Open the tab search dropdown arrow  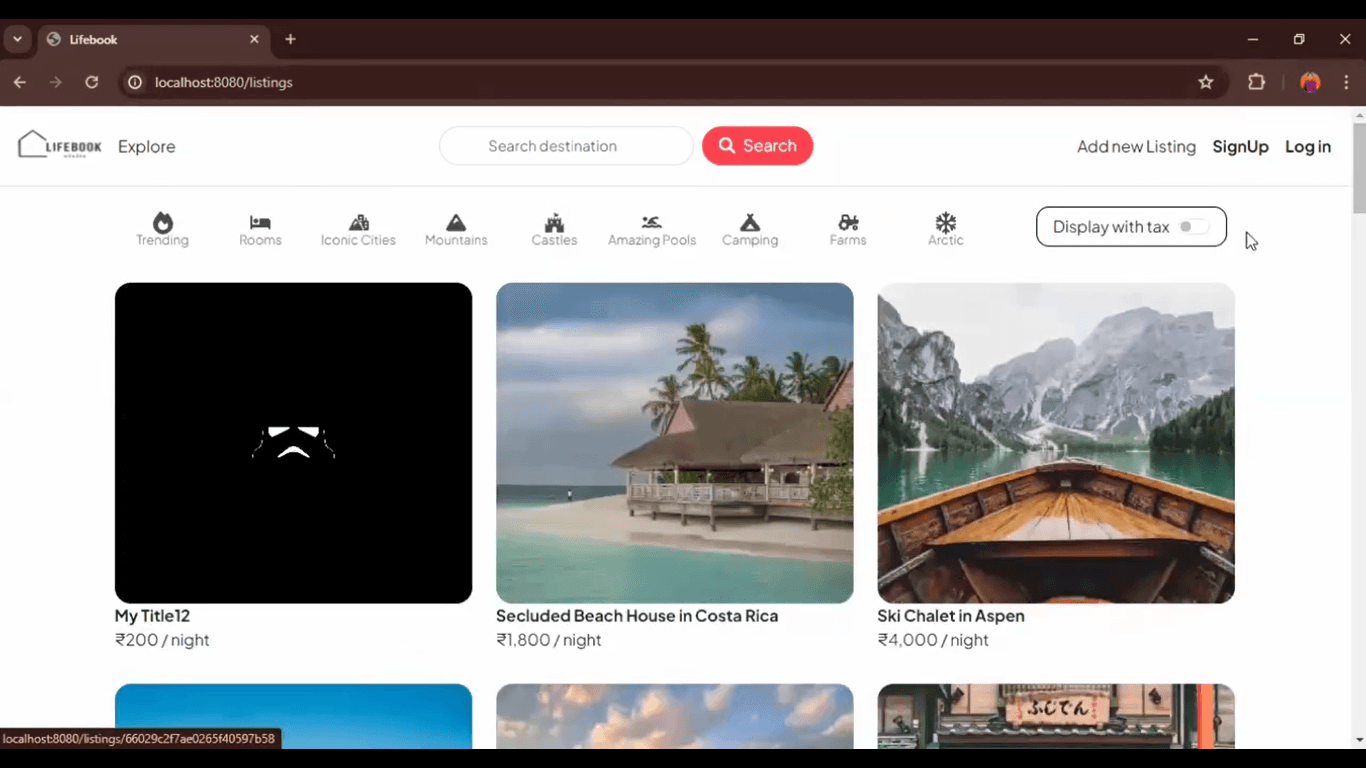click(x=17, y=40)
